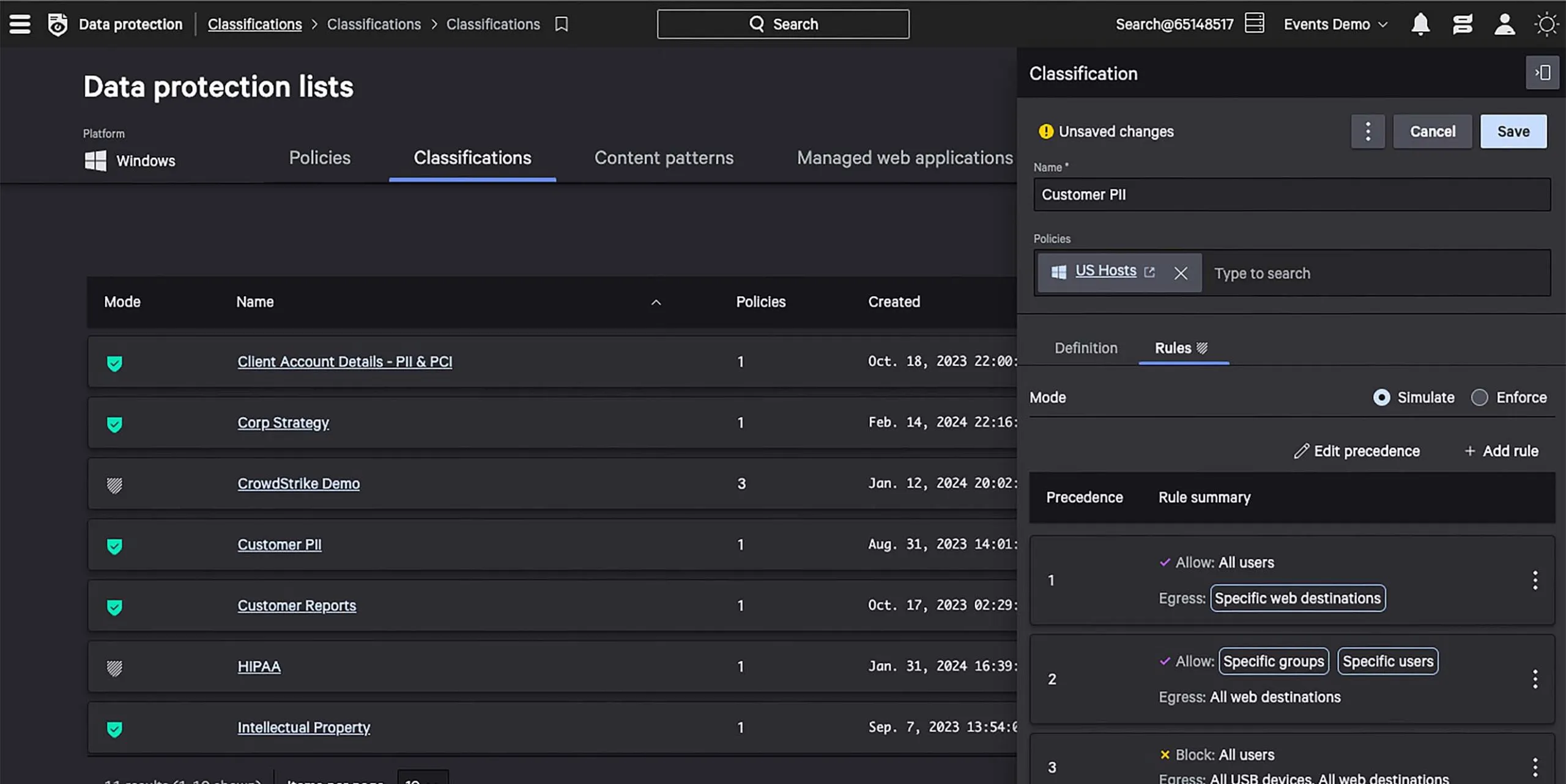Click the shield icon on Intellectual Property row
Image resolution: width=1566 pixels, height=784 pixels.
coord(114,728)
